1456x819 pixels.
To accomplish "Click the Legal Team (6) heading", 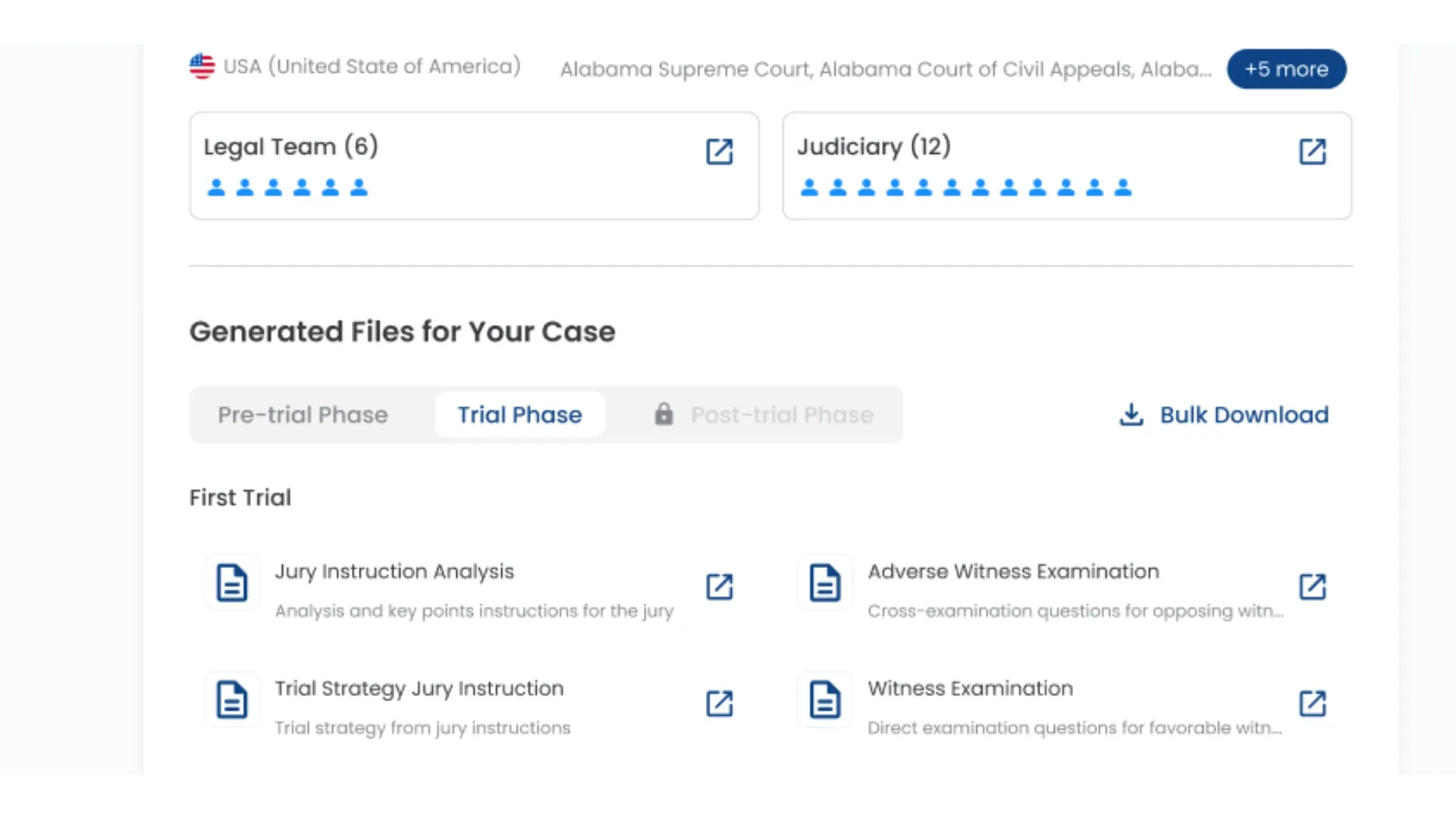I will tap(291, 146).
